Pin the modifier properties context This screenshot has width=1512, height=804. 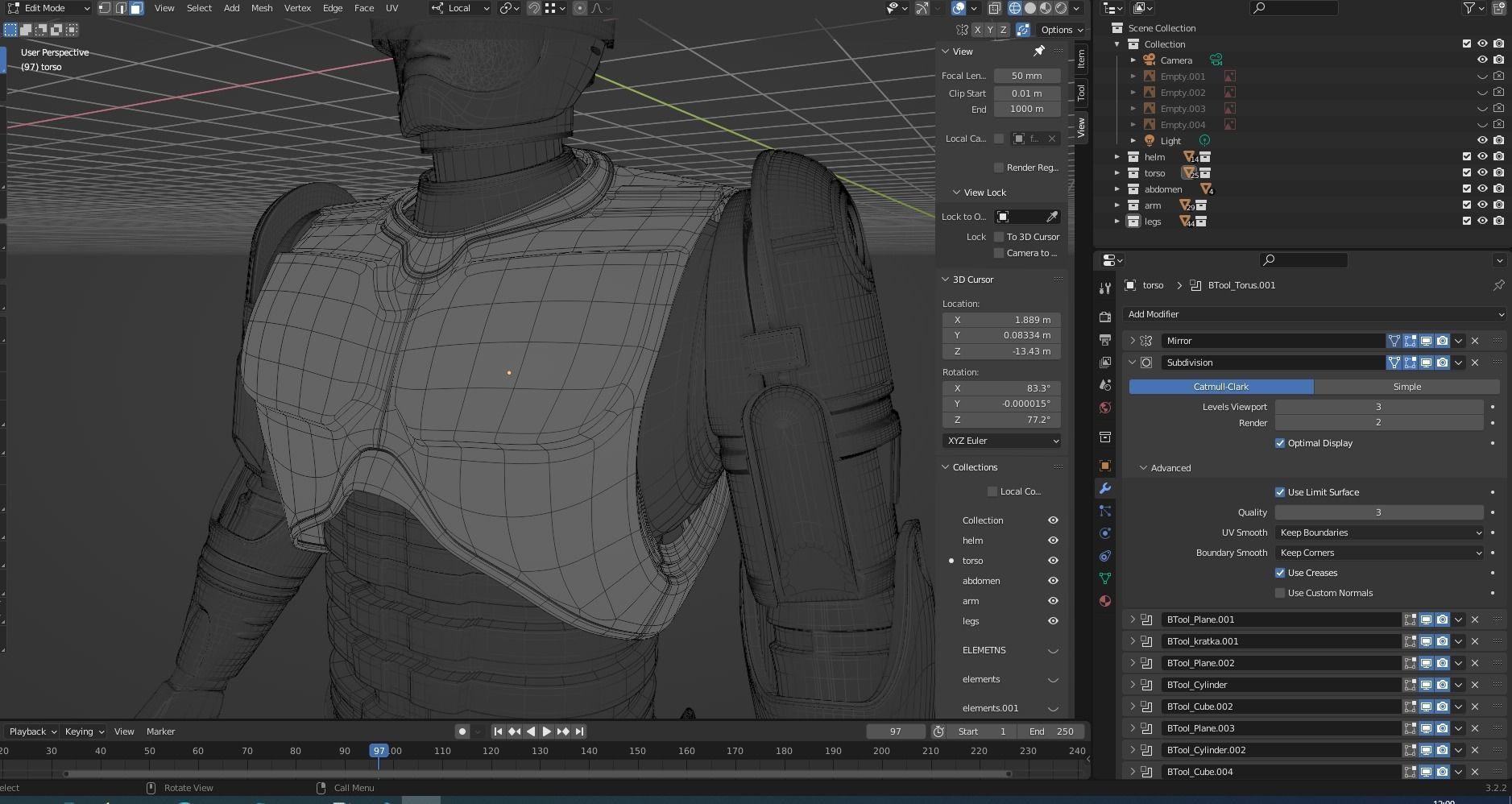(x=1498, y=285)
